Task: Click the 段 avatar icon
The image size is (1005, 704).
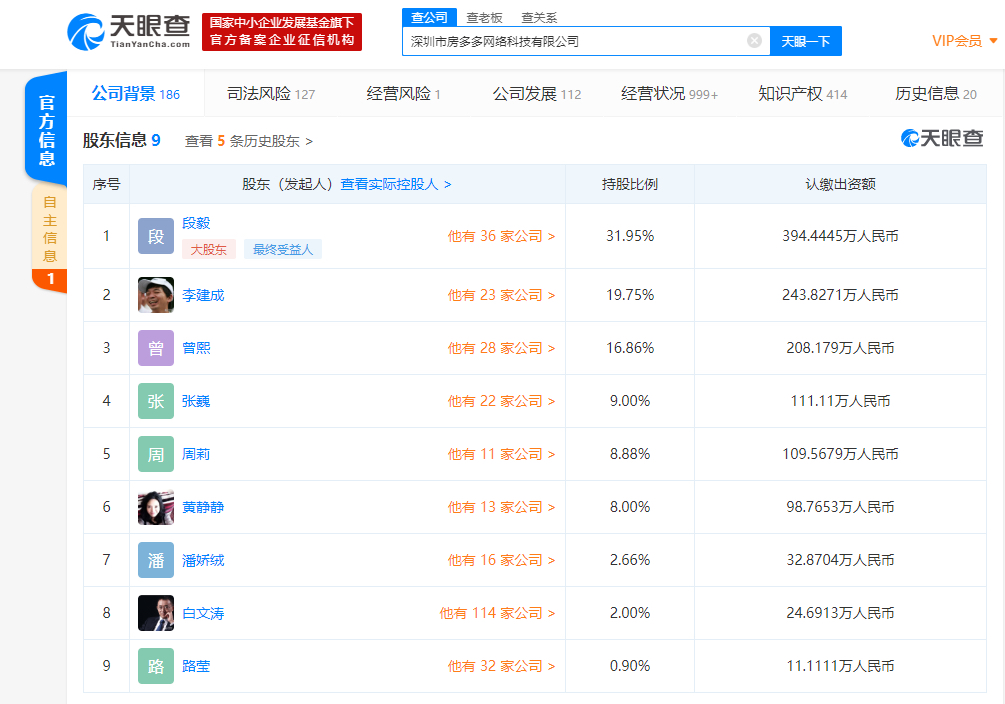Action: 156,236
